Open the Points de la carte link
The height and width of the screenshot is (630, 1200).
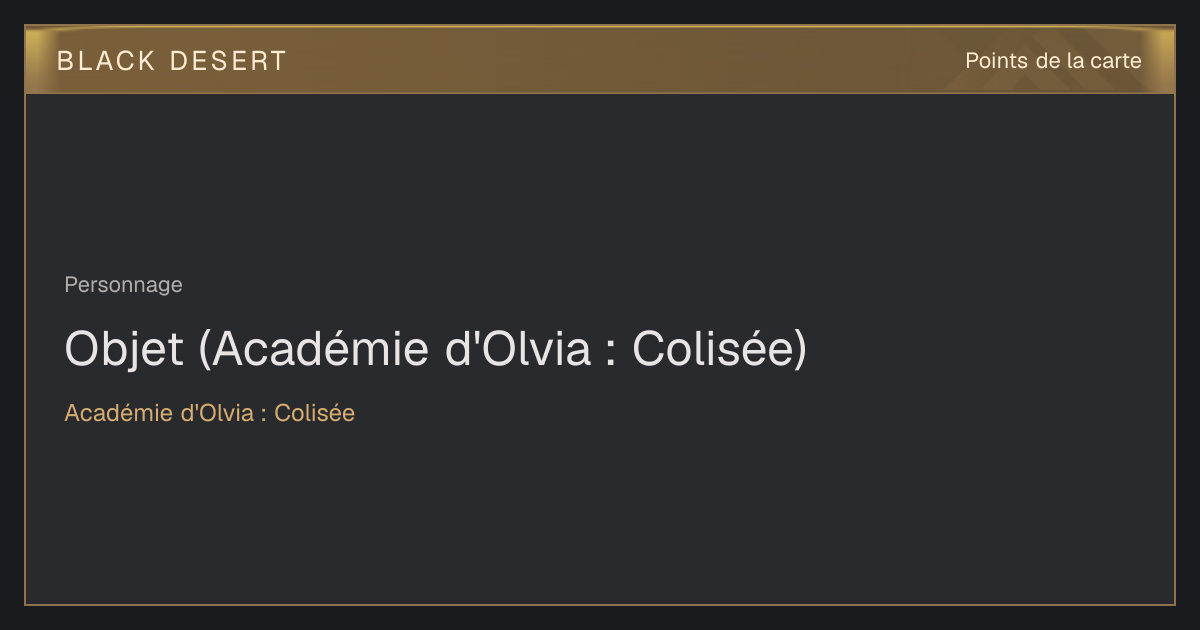(1053, 61)
